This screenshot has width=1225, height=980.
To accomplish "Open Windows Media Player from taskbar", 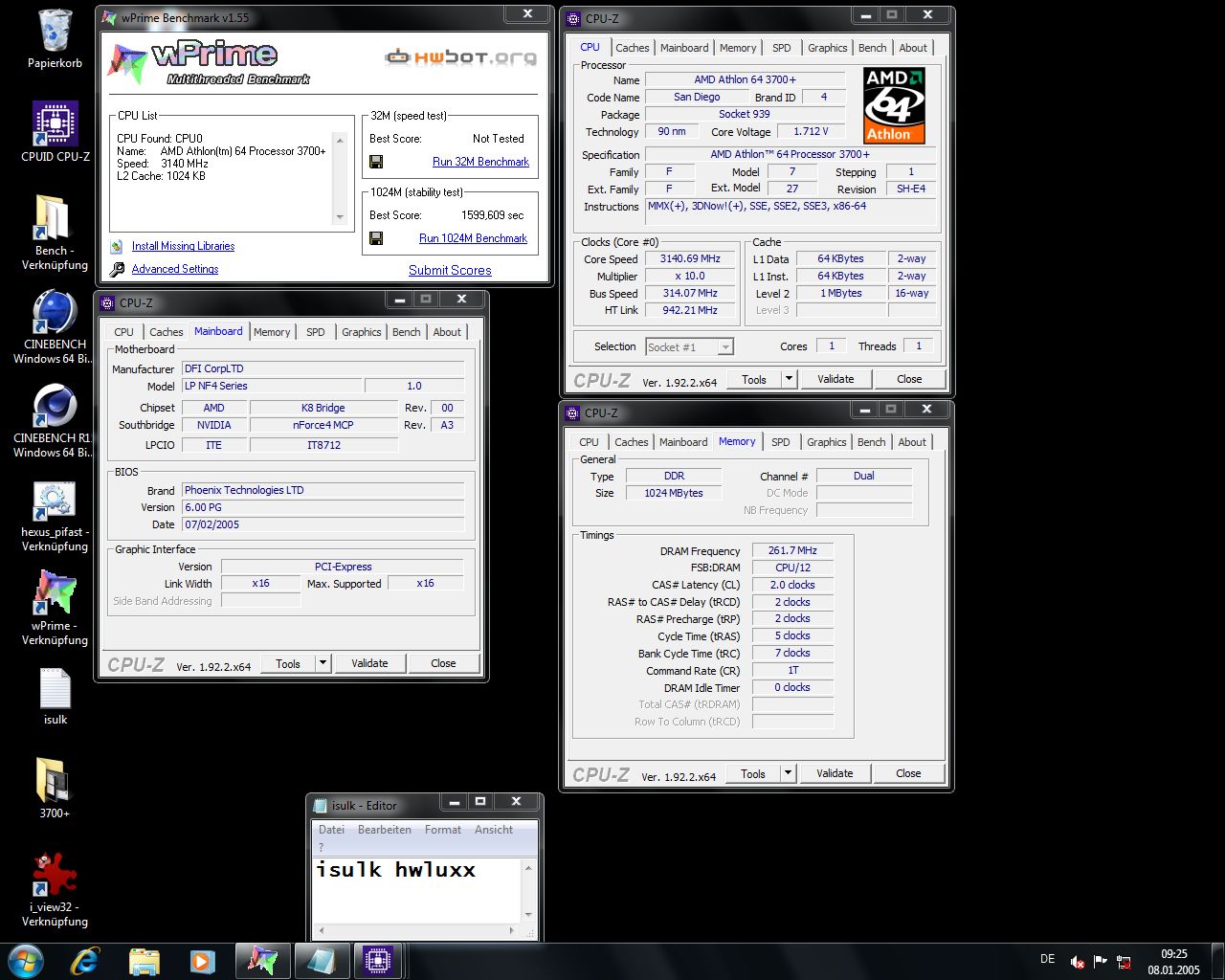I will (x=202, y=961).
